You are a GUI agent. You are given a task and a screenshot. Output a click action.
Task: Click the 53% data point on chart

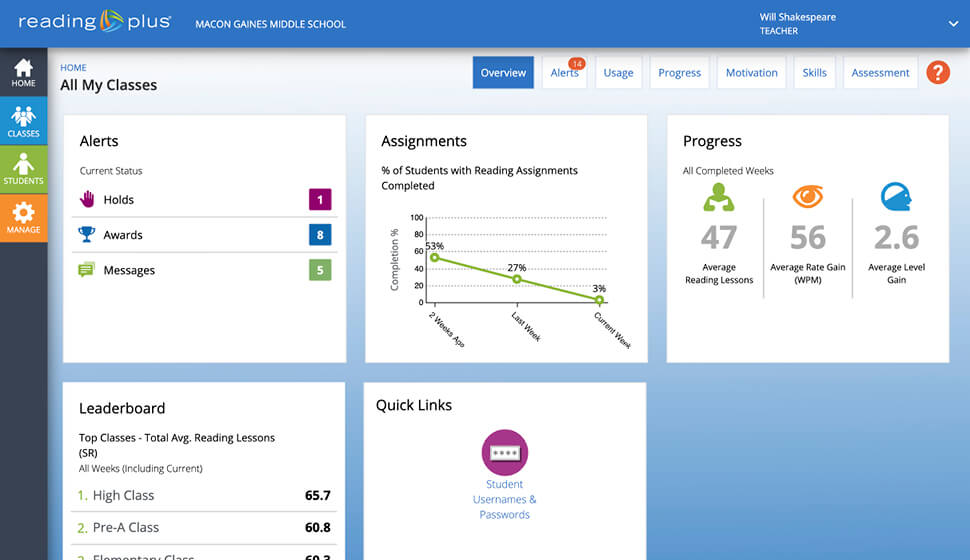pyautogui.click(x=434, y=257)
